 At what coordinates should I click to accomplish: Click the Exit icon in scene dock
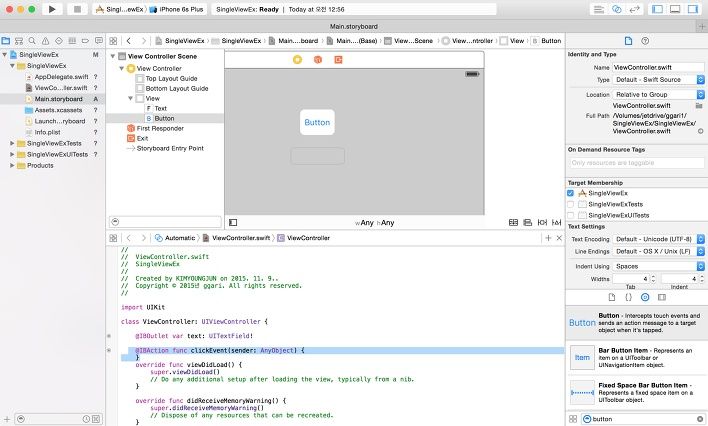(x=338, y=60)
